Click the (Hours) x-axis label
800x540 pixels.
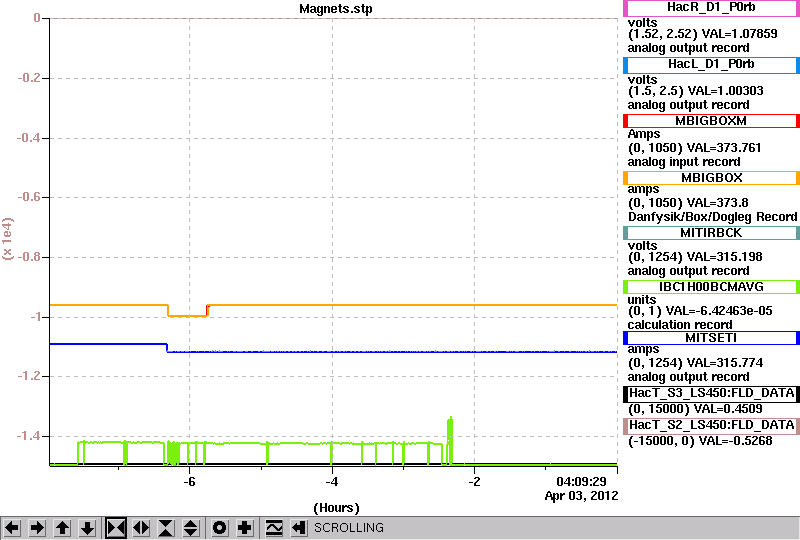336,508
